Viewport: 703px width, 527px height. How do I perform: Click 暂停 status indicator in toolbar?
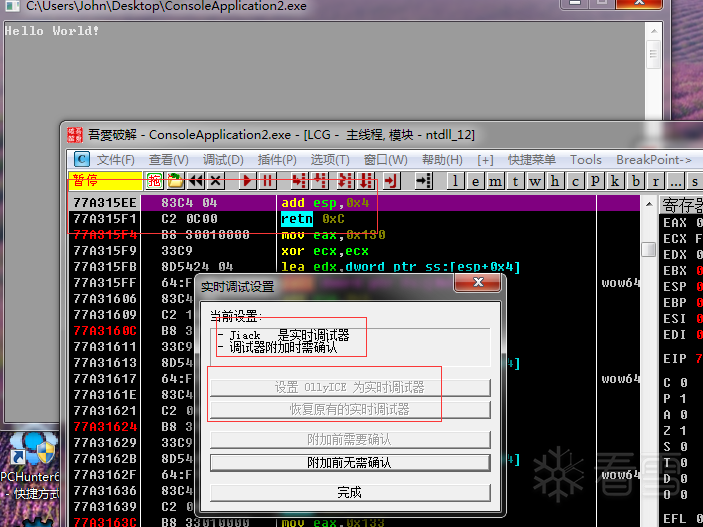point(106,181)
